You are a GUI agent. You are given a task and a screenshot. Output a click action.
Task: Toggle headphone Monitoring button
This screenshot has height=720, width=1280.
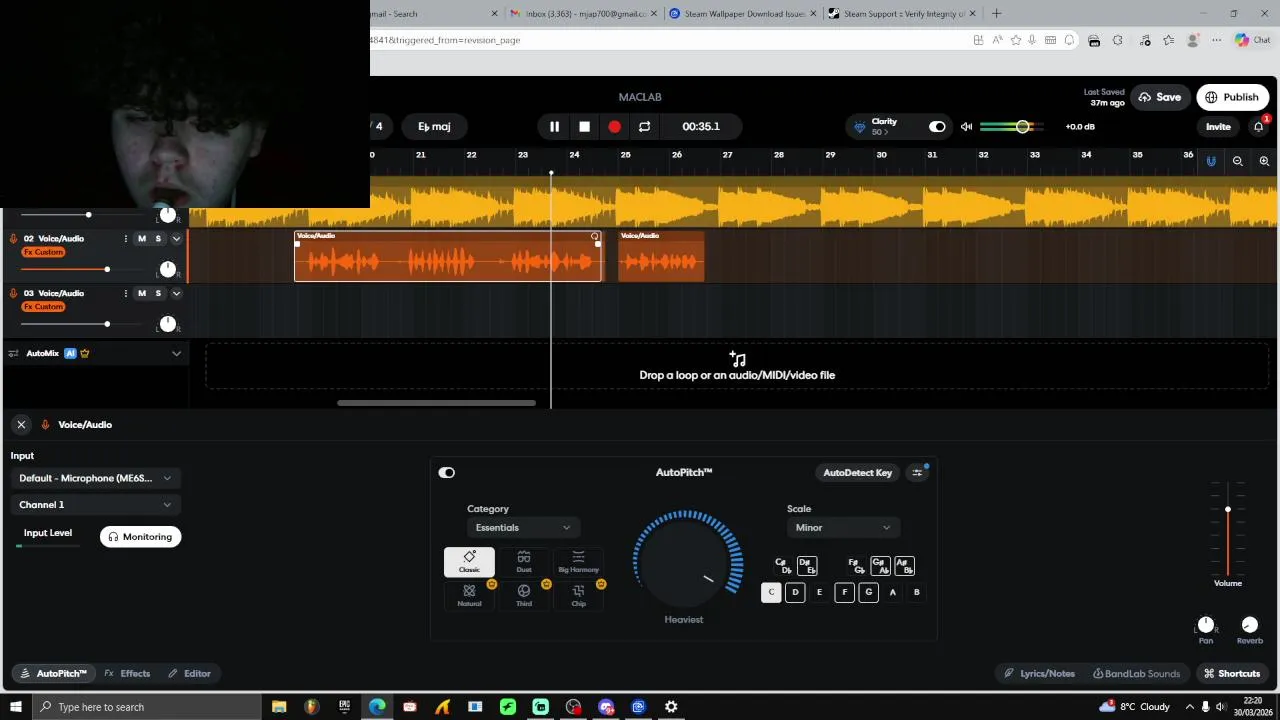[140, 537]
